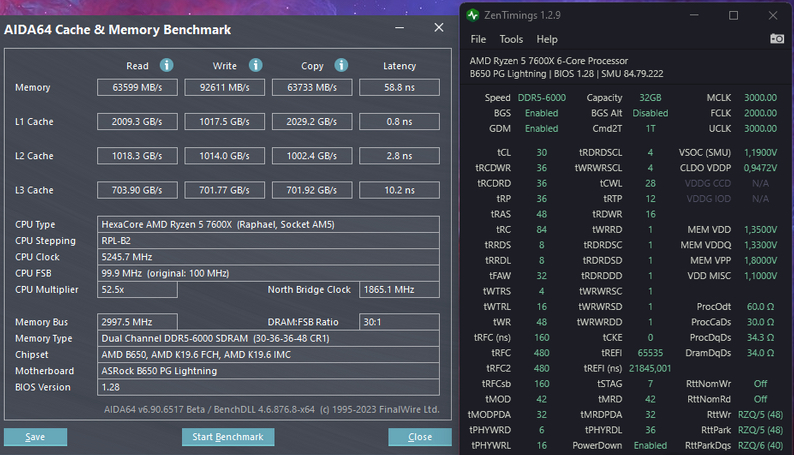The height and width of the screenshot is (455, 794).
Task: Click the L2 Cache write value 1014.0 GB/s
Action: coord(224,156)
